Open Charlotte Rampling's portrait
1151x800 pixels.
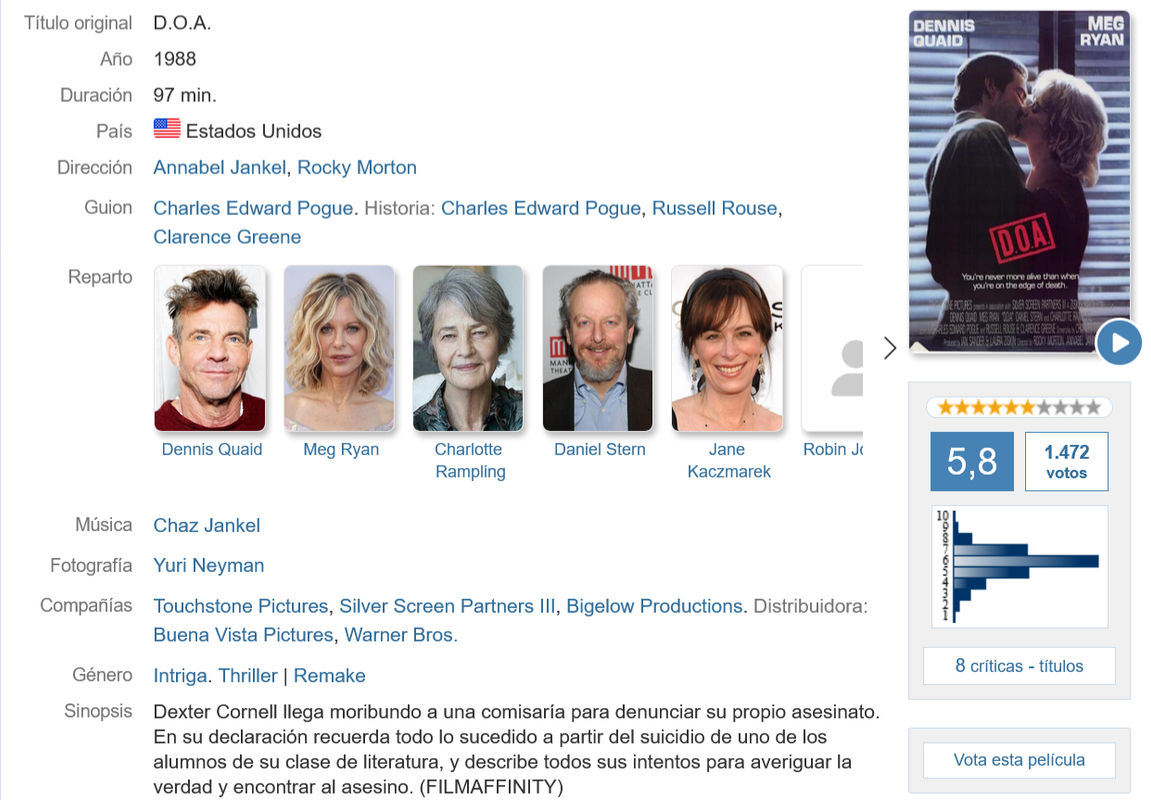(468, 348)
